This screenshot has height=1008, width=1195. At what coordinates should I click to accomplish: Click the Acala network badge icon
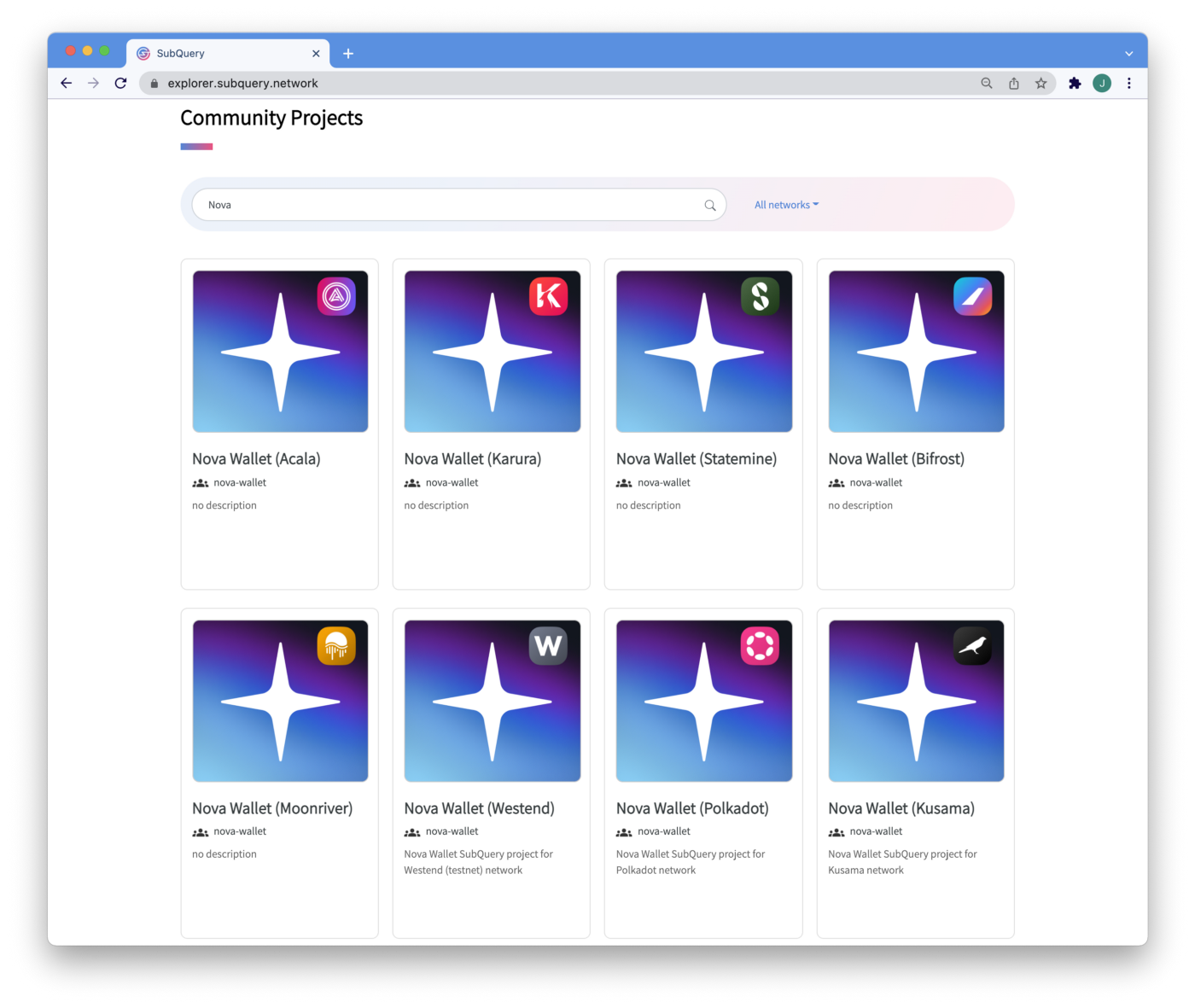(336, 296)
